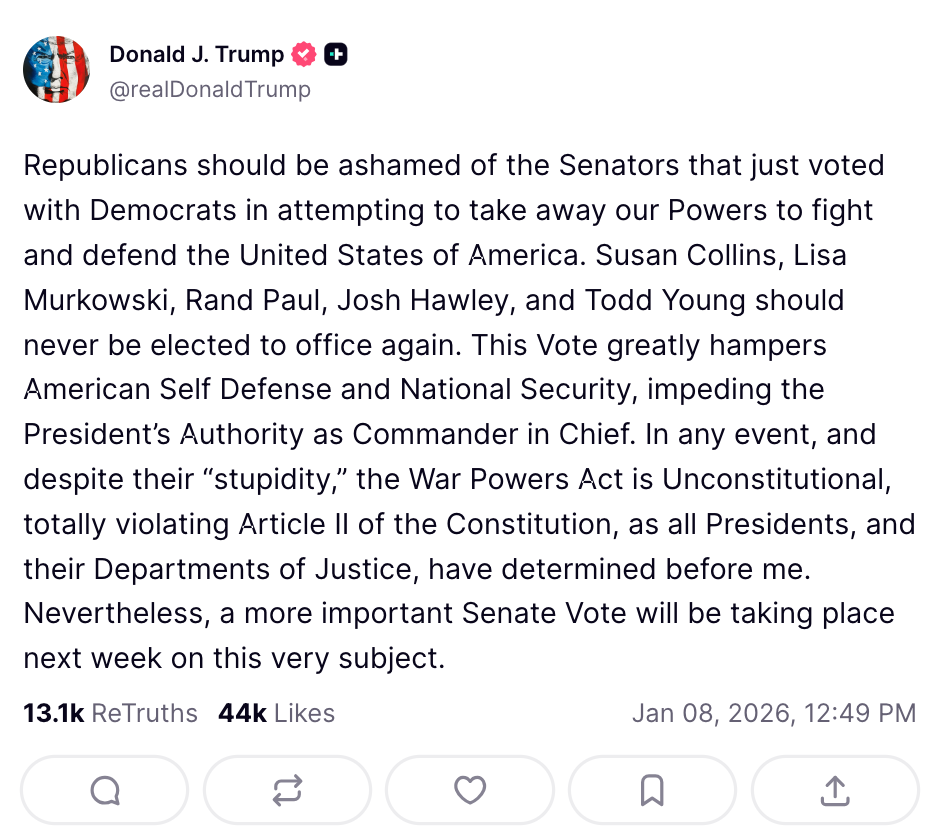
Task: Like the post with the heart icon
Action: [469, 791]
